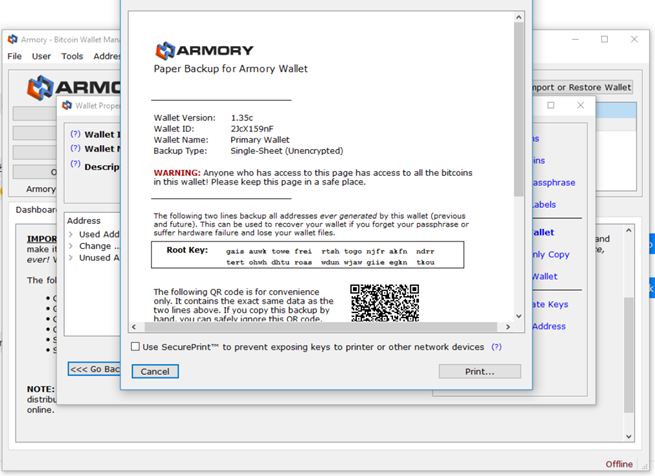Expand the Change addresses tree row
Screen dimensions: 655x476
pyautogui.click(x=71, y=246)
